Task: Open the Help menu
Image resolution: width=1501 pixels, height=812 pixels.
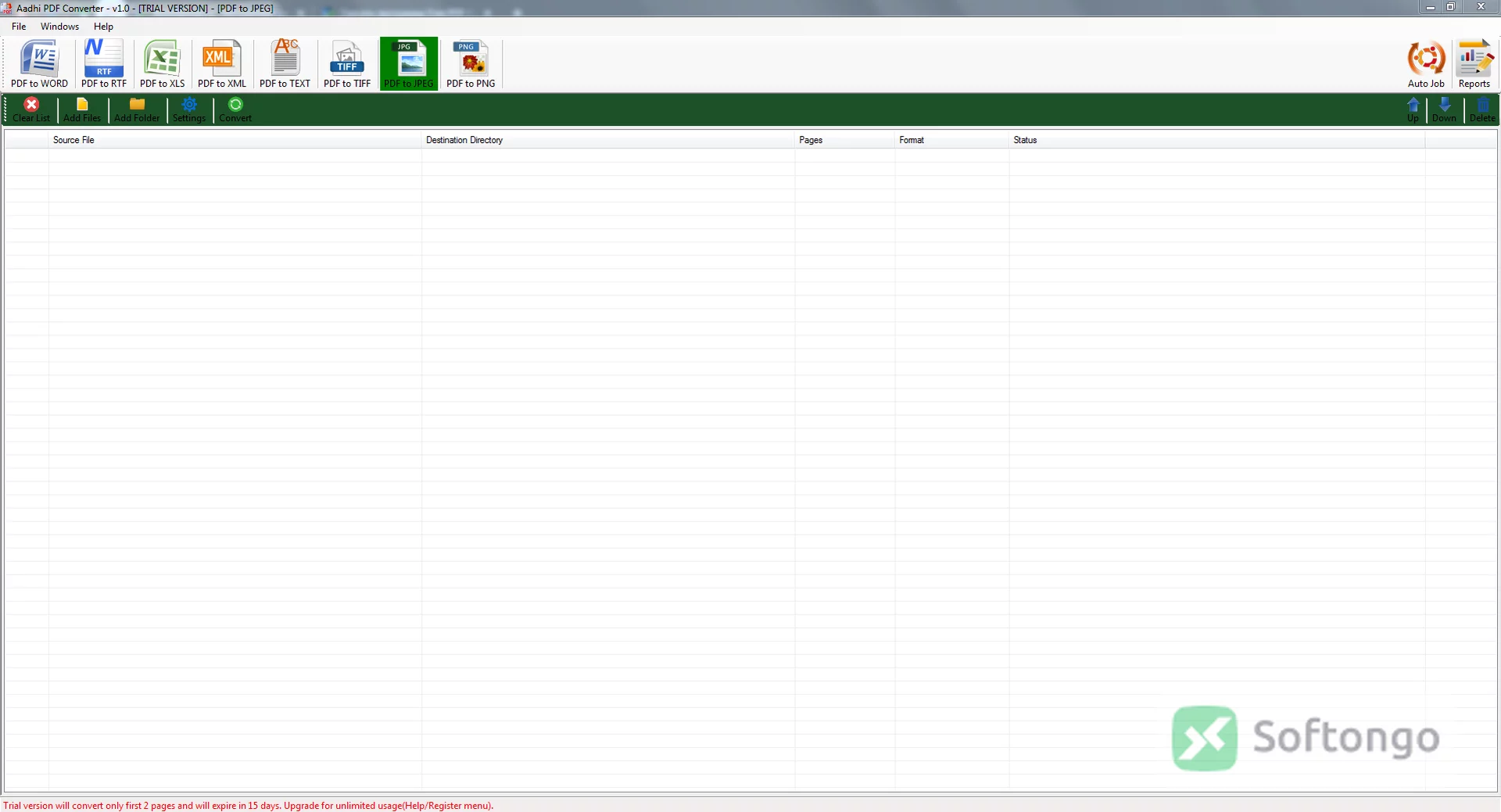Action: (103, 27)
